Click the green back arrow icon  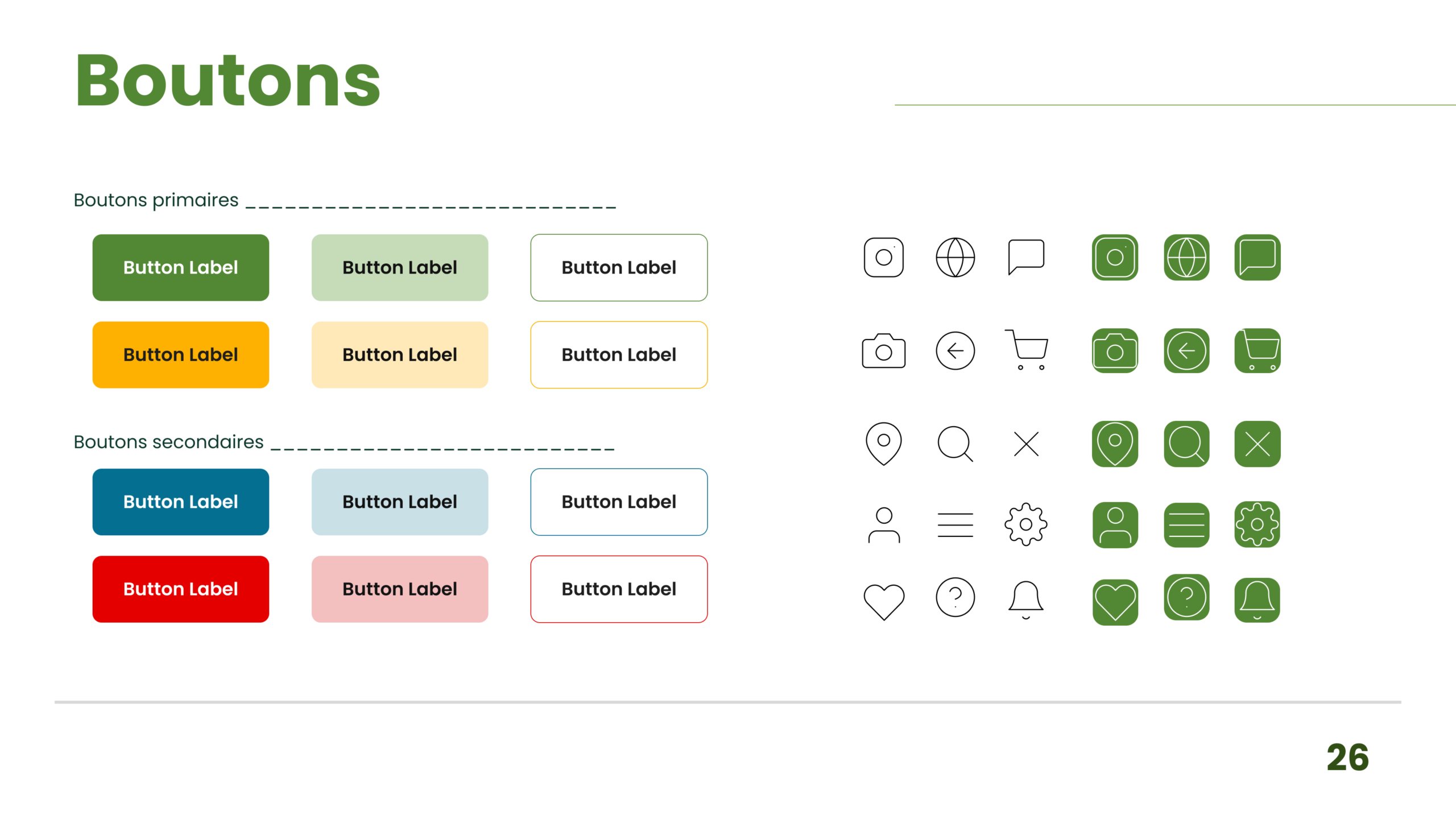[x=1186, y=350]
